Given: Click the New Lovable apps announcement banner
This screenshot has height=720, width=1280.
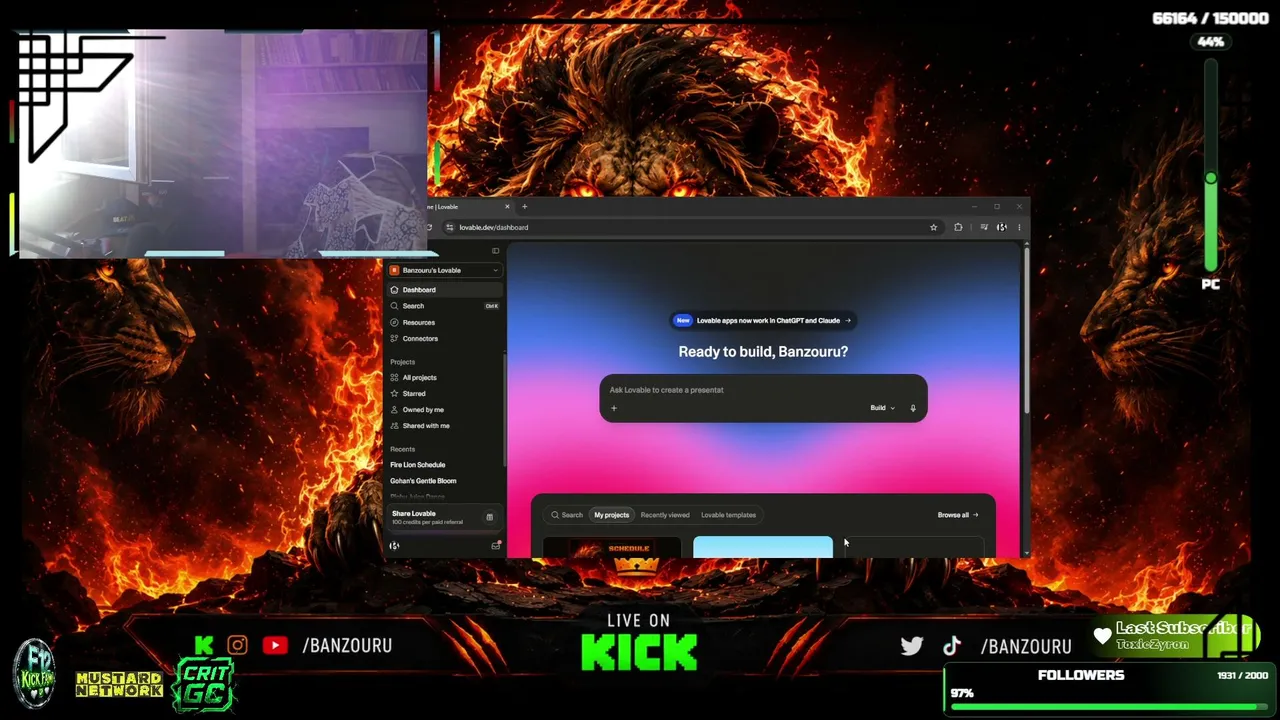Looking at the screenshot, I should click(763, 321).
